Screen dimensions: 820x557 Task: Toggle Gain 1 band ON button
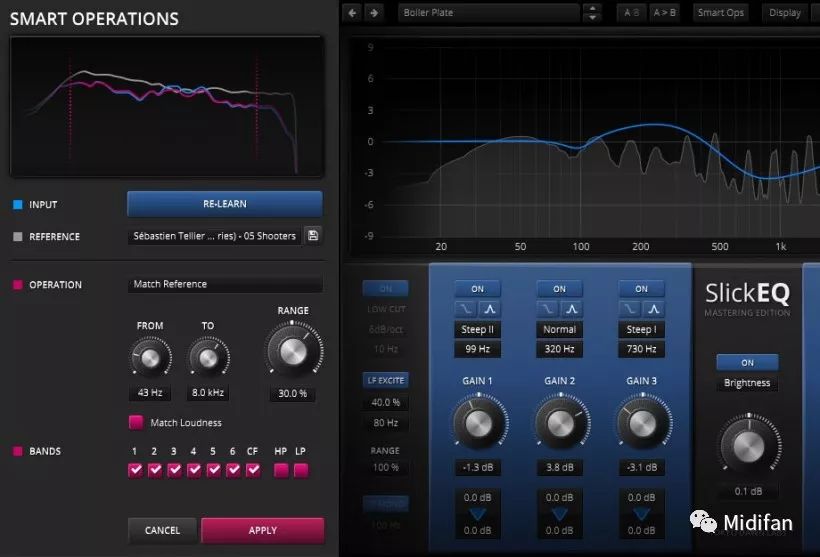(x=477, y=289)
